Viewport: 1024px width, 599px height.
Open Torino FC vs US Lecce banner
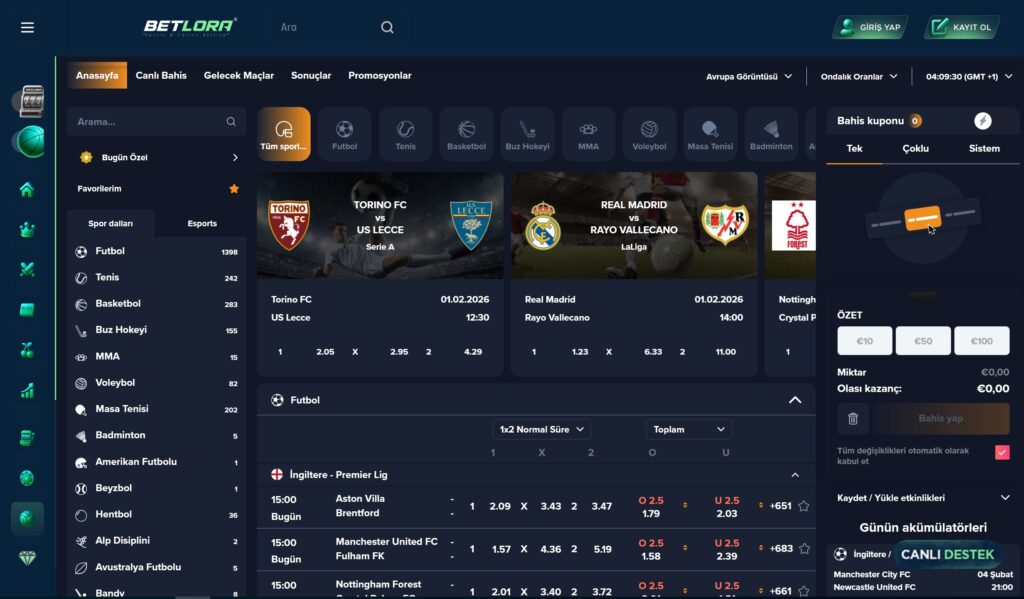380,225
